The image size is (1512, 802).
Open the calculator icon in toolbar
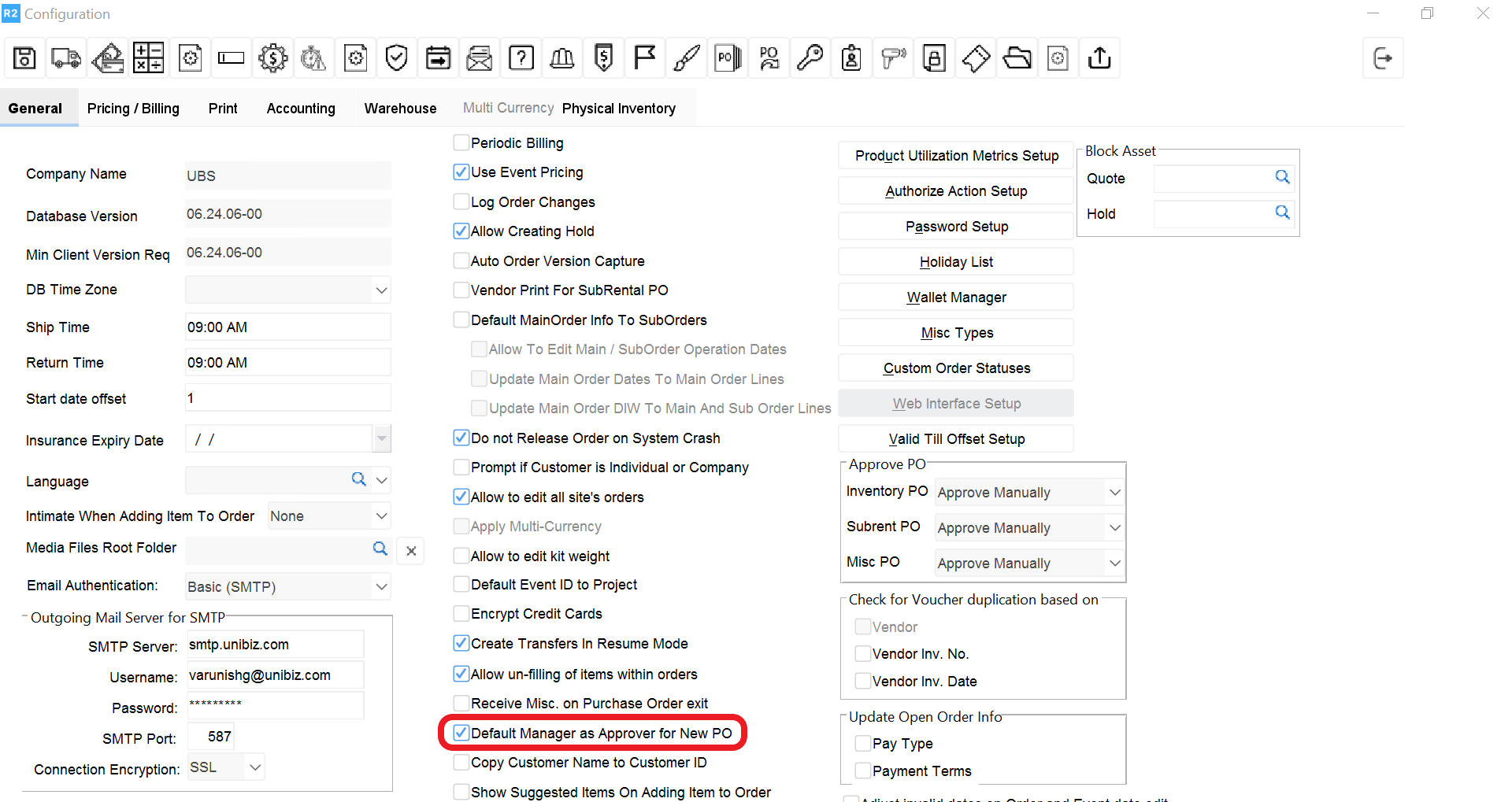click(x=148, y=58)
